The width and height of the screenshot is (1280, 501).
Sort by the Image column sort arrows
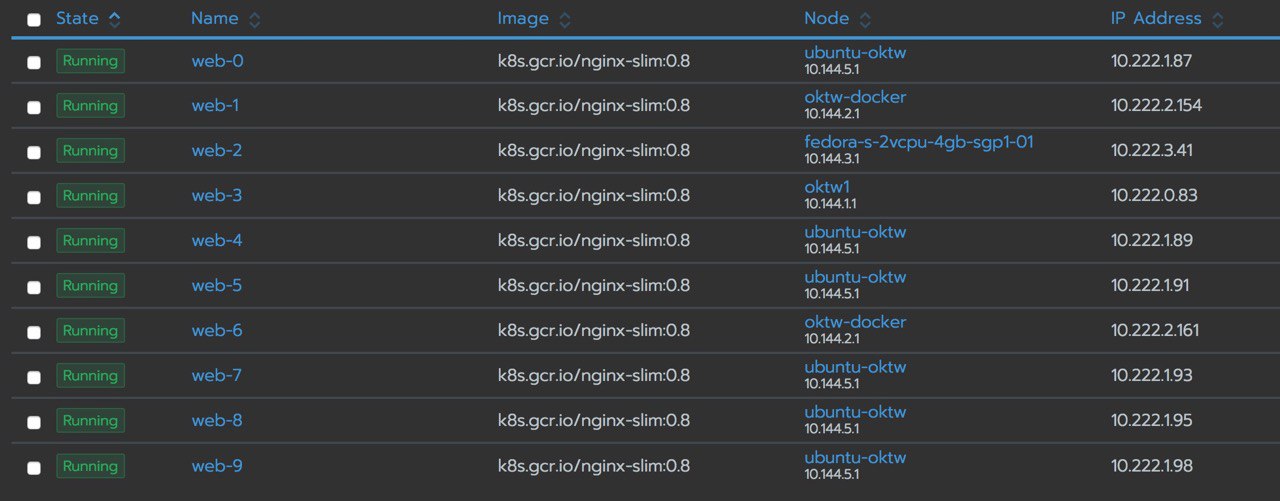click(565, 19)
